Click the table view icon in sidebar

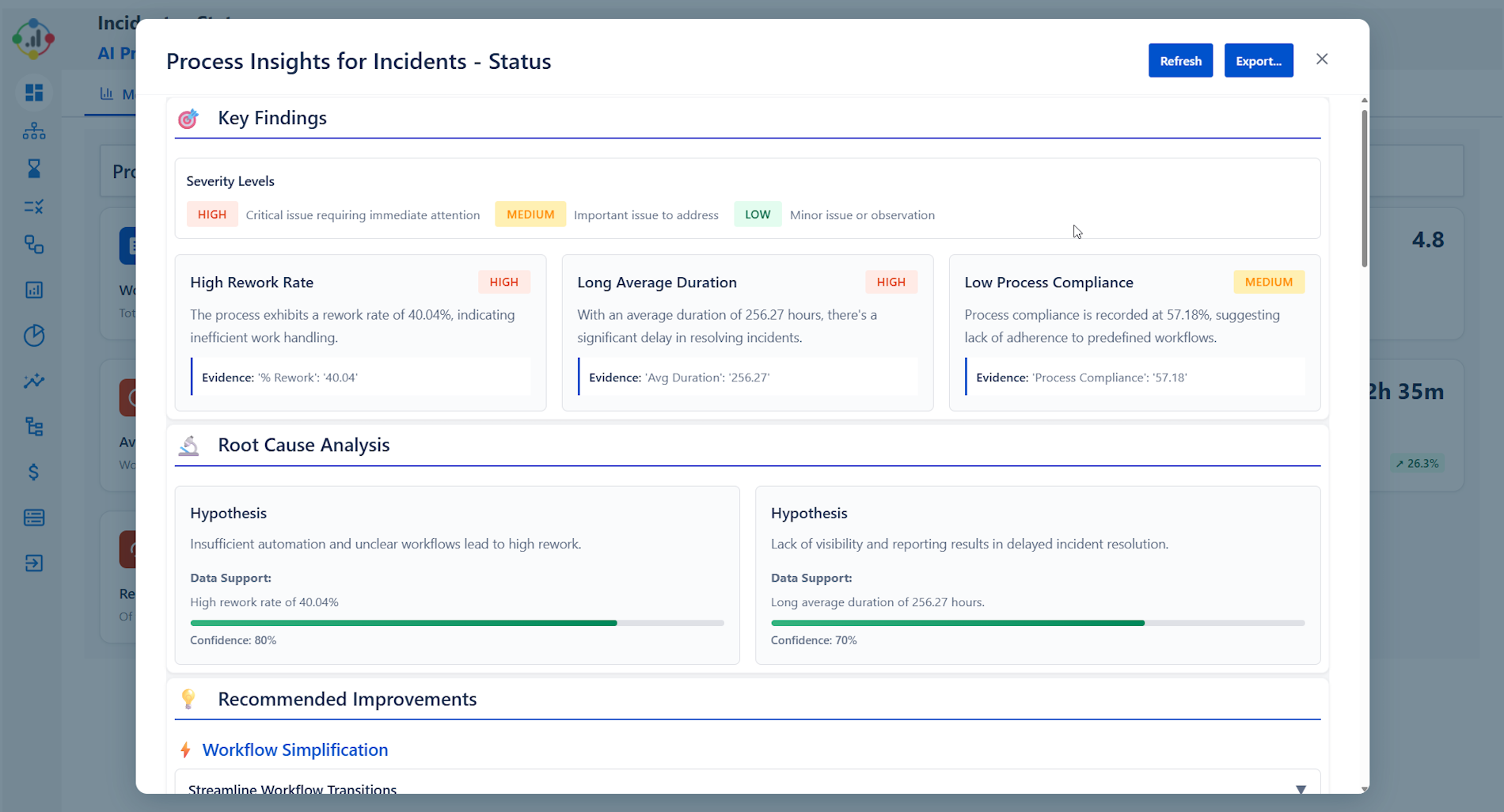34,517
